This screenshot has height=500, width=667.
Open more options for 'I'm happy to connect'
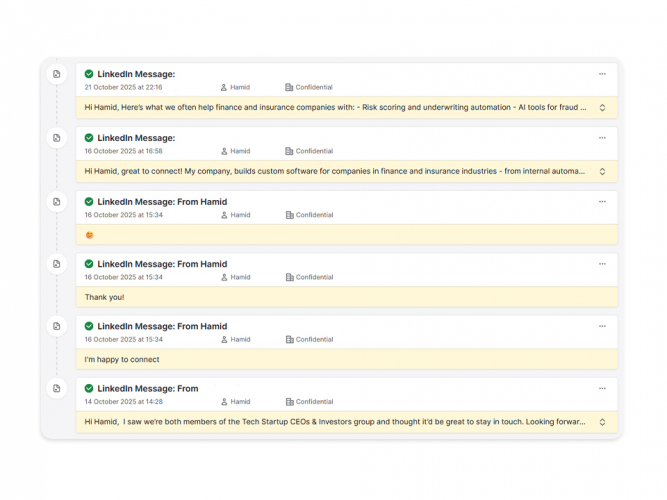pos(602,326)
